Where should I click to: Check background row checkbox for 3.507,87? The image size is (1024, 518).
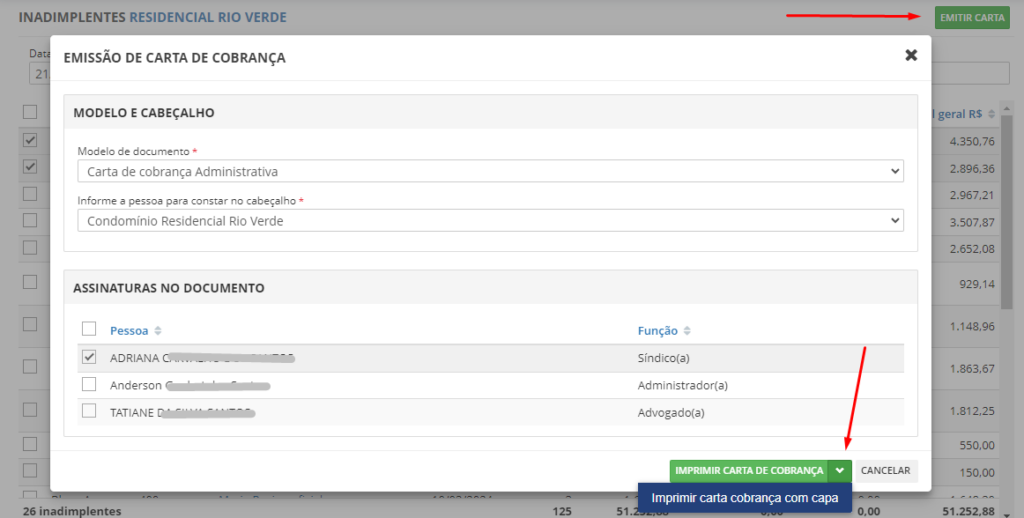click(x=30, y=220)
